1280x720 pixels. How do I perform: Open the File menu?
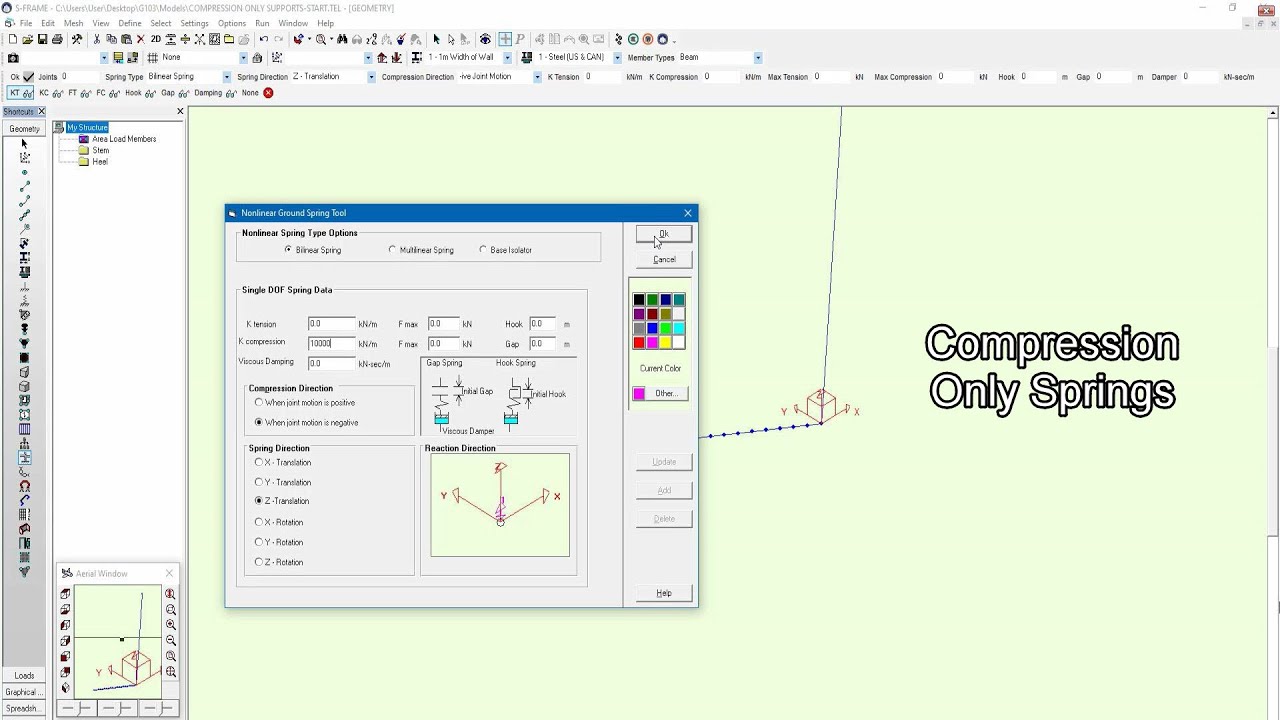[x=26, y=23]
